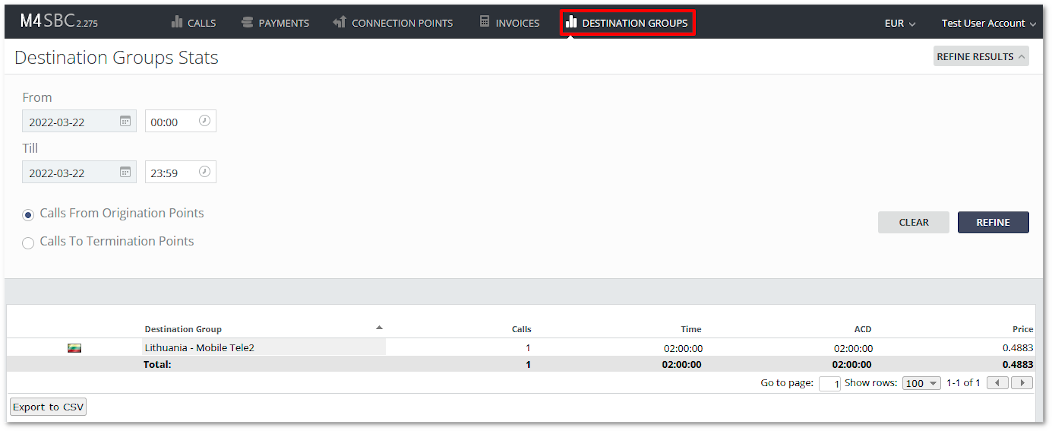Open the Calls tab

pos(193,23)
